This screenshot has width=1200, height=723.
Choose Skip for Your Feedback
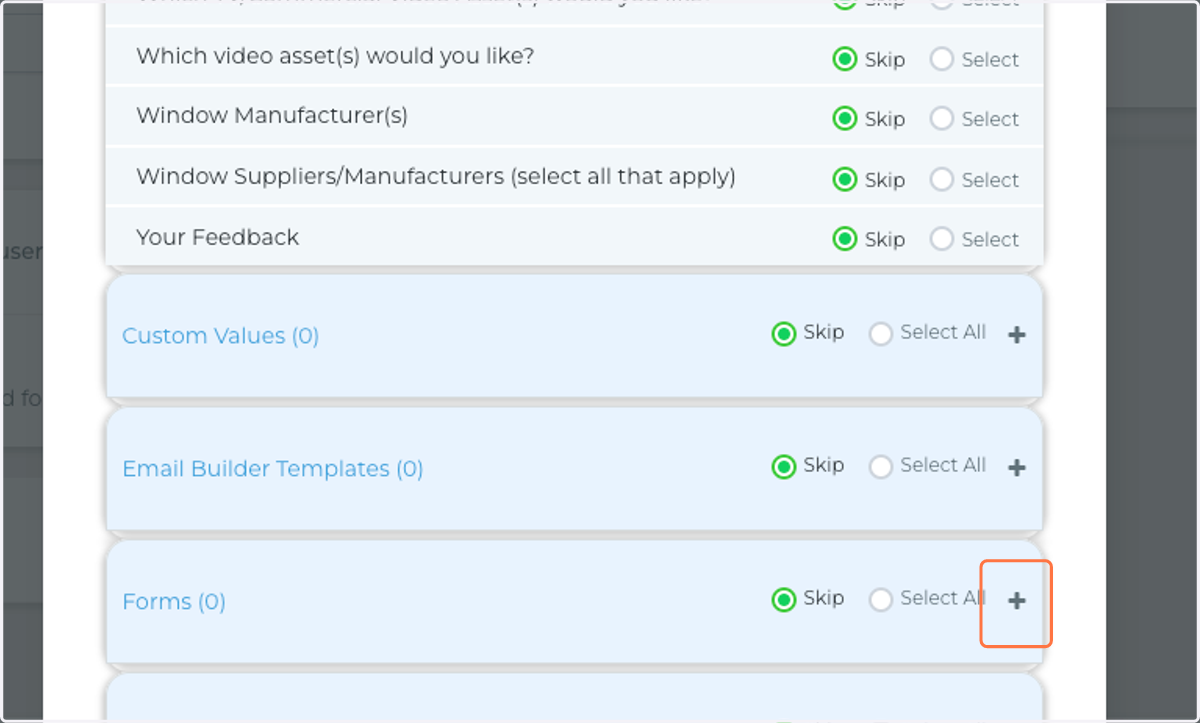(x=845, y=239)
